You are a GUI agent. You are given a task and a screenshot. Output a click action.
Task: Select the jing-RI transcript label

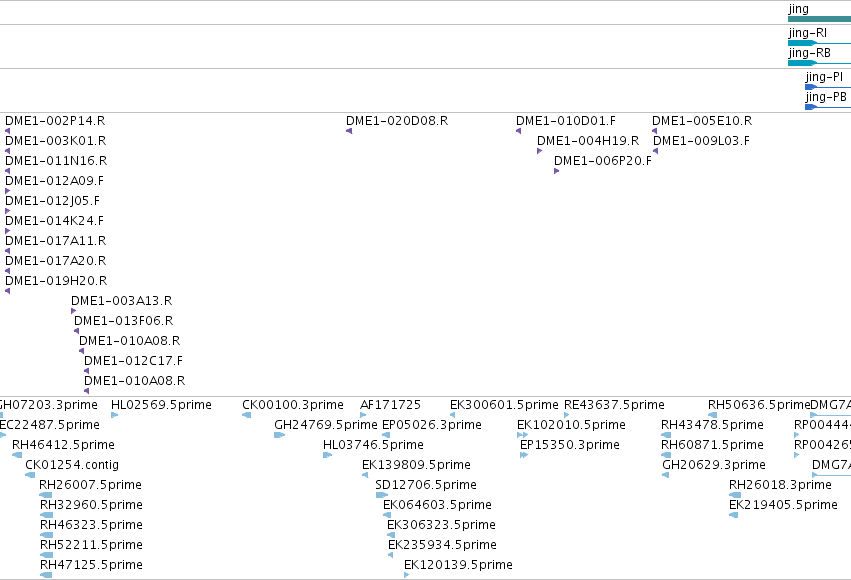tap(808, 33)
